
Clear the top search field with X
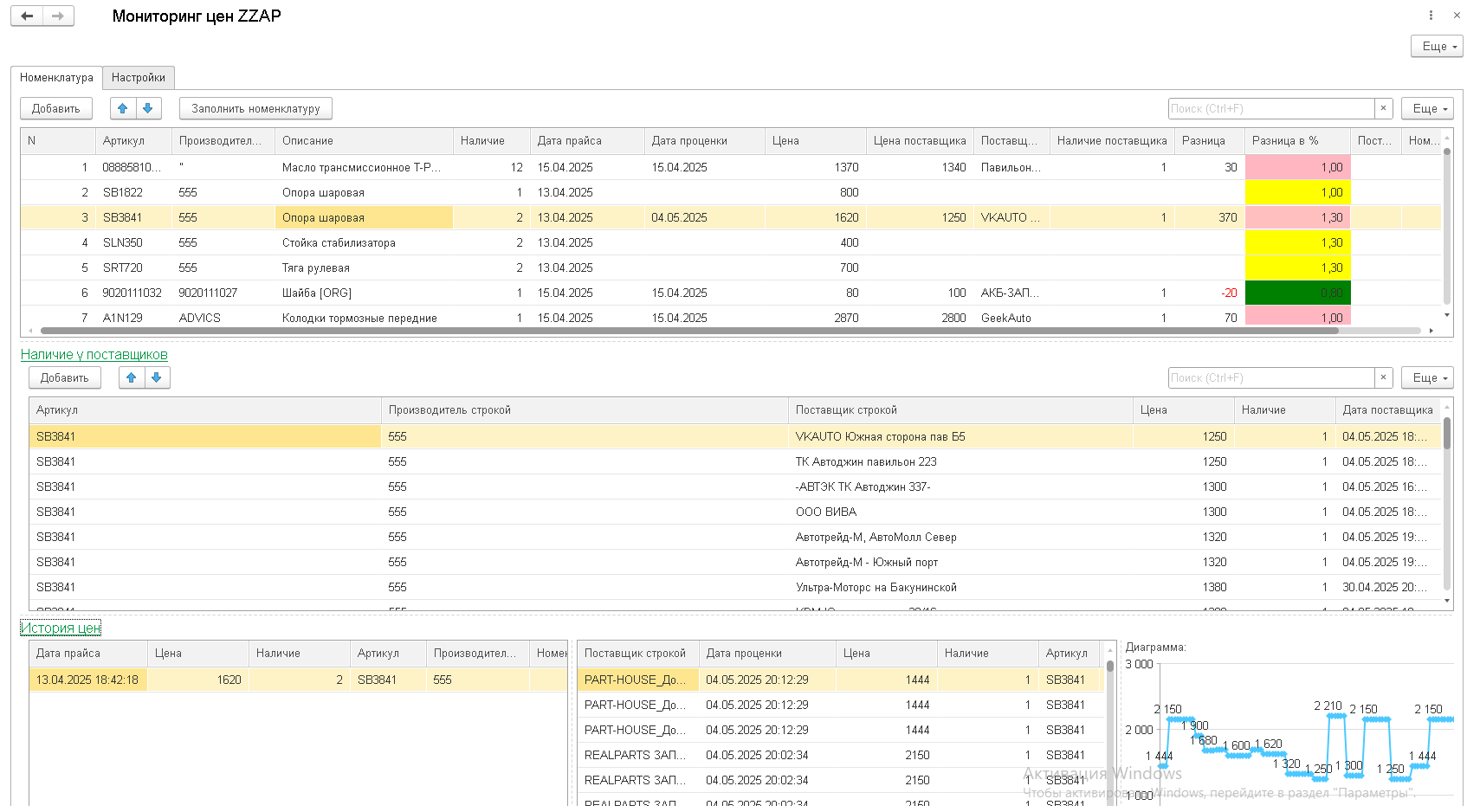tap(1383, 108)
